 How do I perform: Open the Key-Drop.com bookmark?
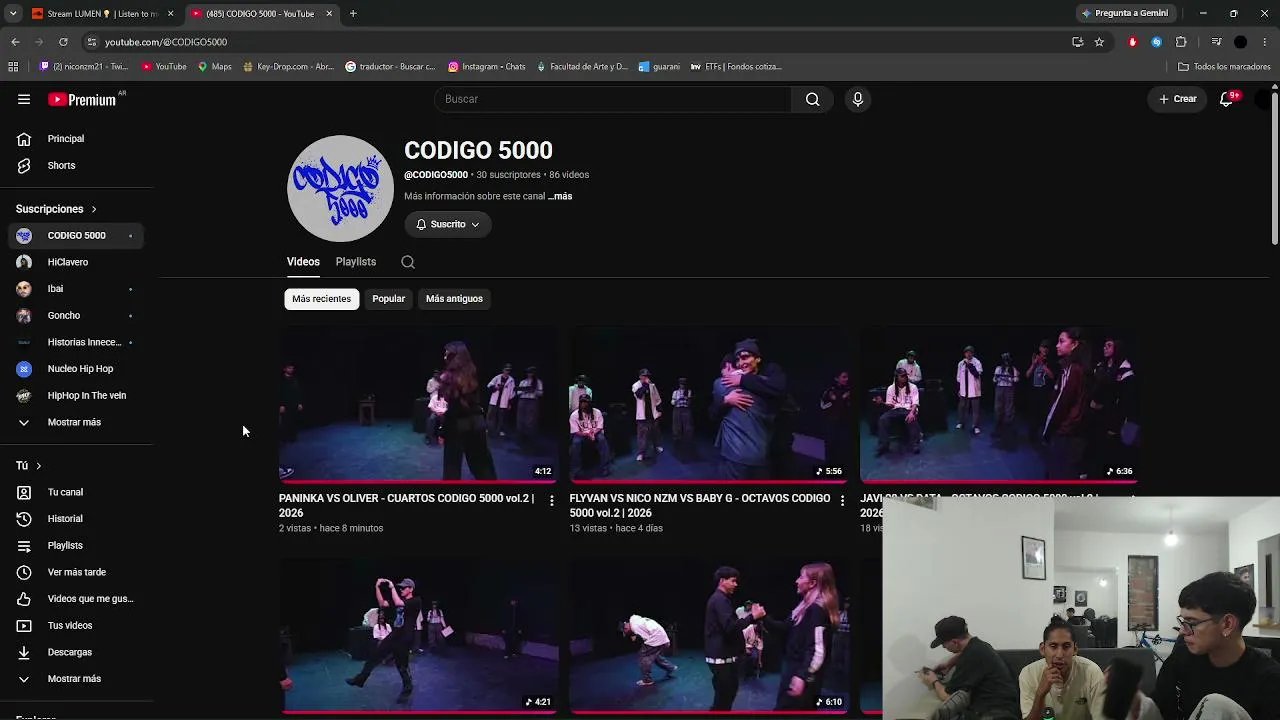pyautogui.click(x=288, y=67)
